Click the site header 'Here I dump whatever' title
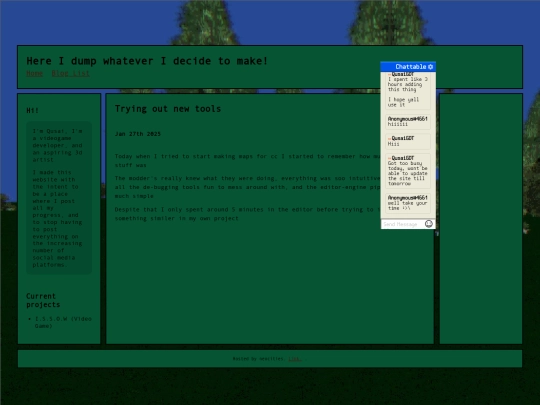Screen dimensions: 540x405 coord(147,61)
